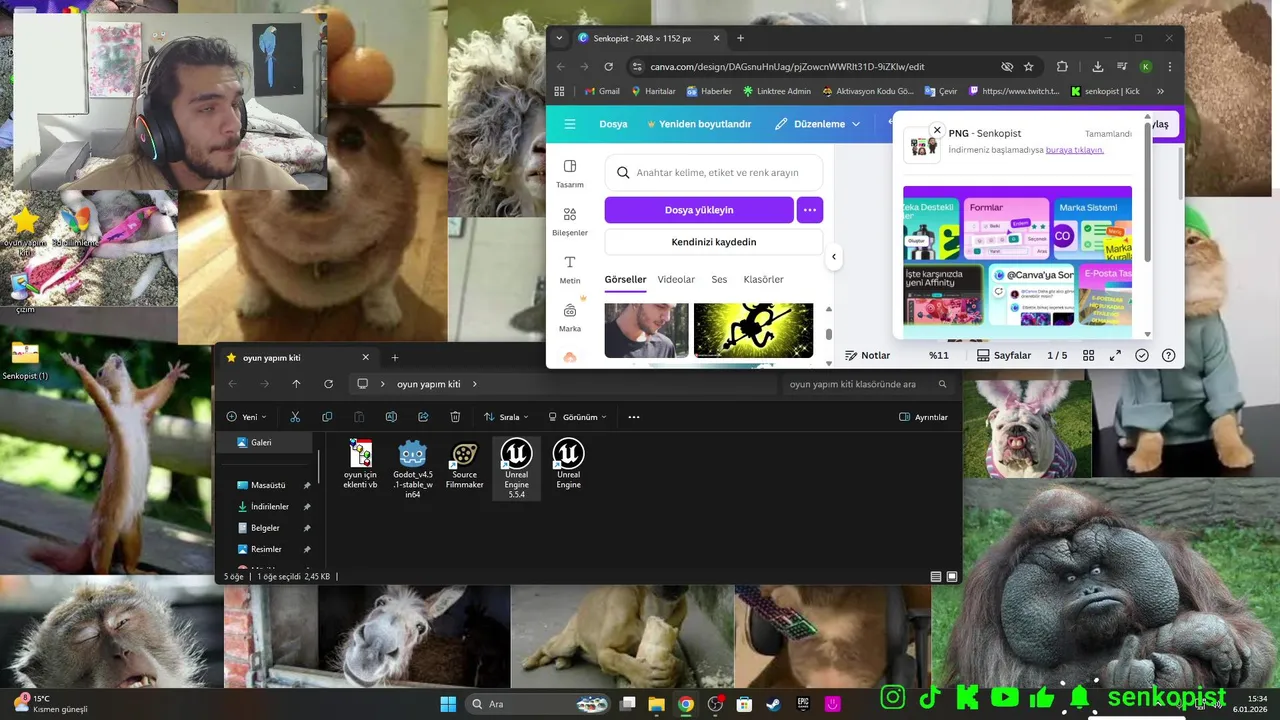This screenshot has width=1280, height=720.
Task: Open Chrome extensions puzzle icon
Action: (1062, 67)
